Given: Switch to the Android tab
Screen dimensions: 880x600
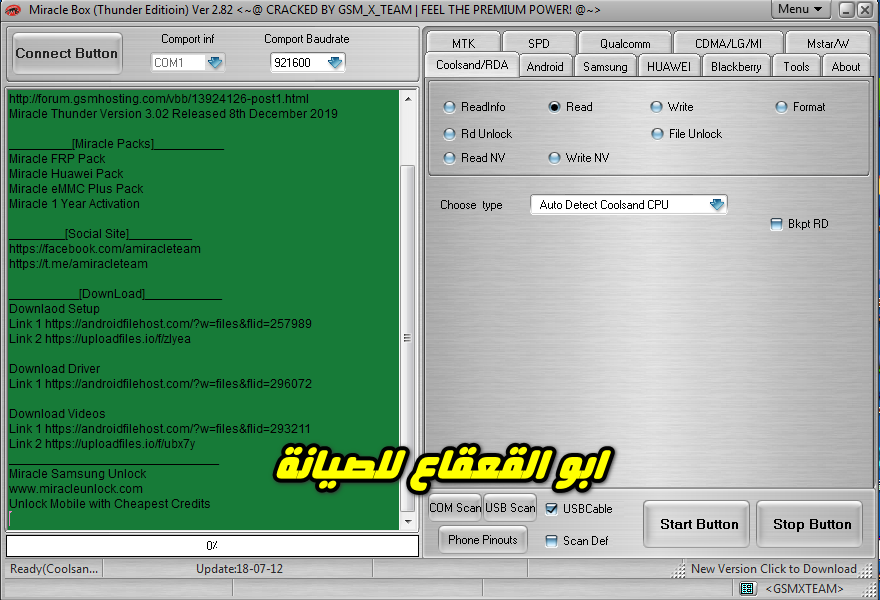Looking at the screenshot, I should (545, 66).
